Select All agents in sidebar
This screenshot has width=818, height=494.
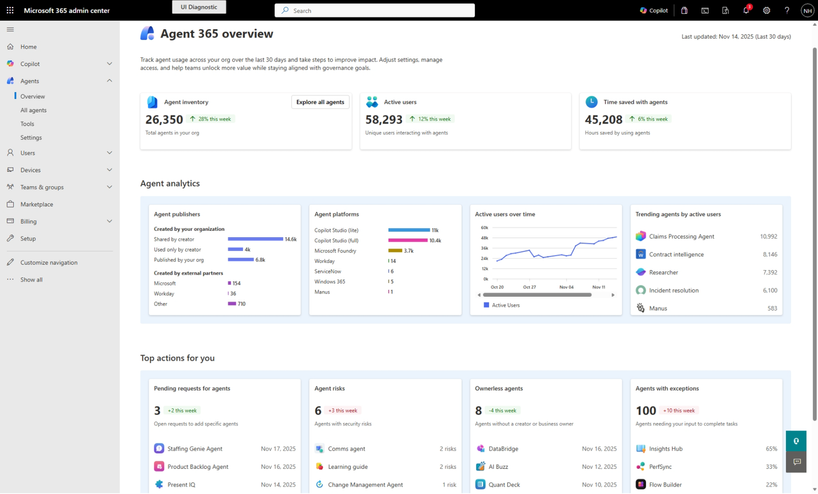(33, 110)
